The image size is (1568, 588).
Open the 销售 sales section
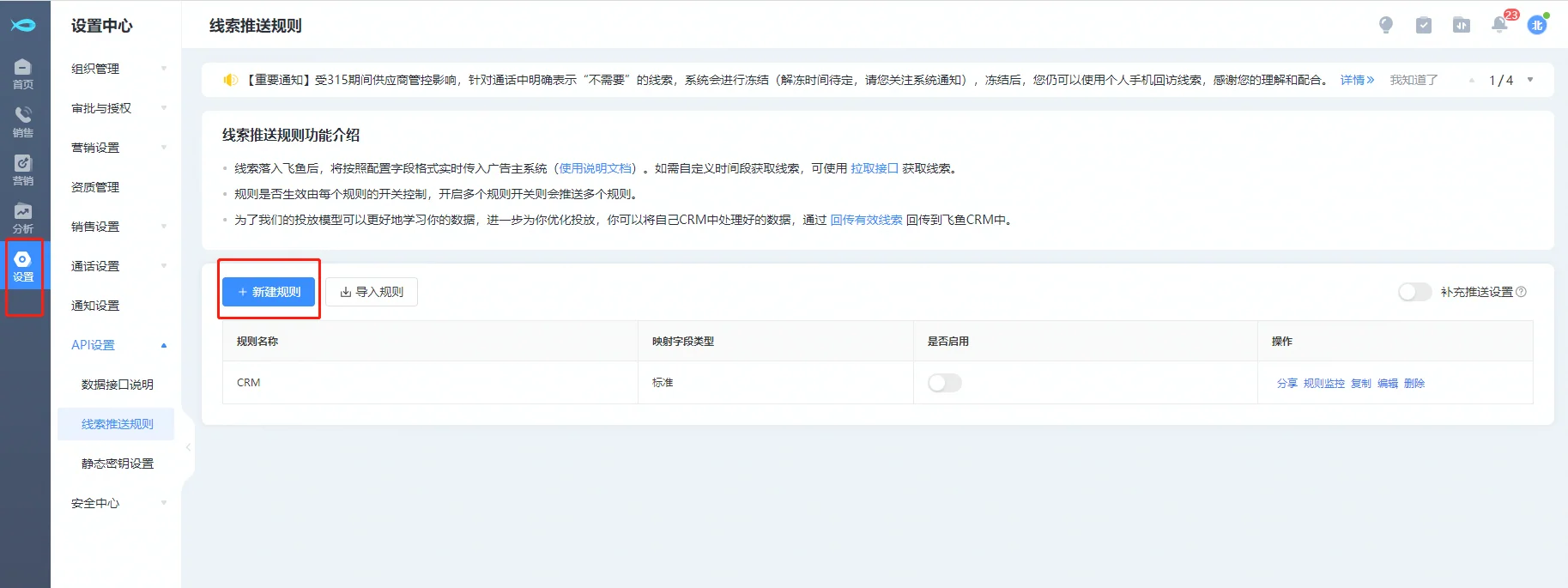(x=23, y=122)
